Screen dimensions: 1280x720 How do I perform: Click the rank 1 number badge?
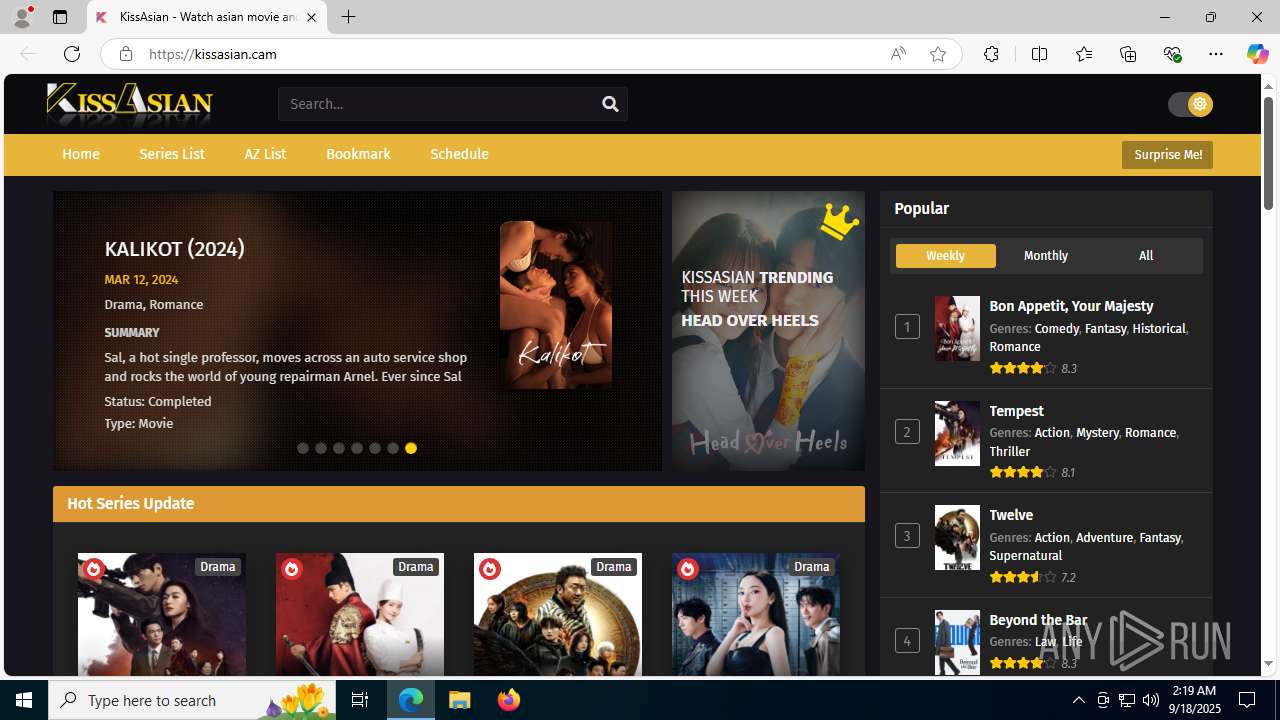click(x=907, y=327)
